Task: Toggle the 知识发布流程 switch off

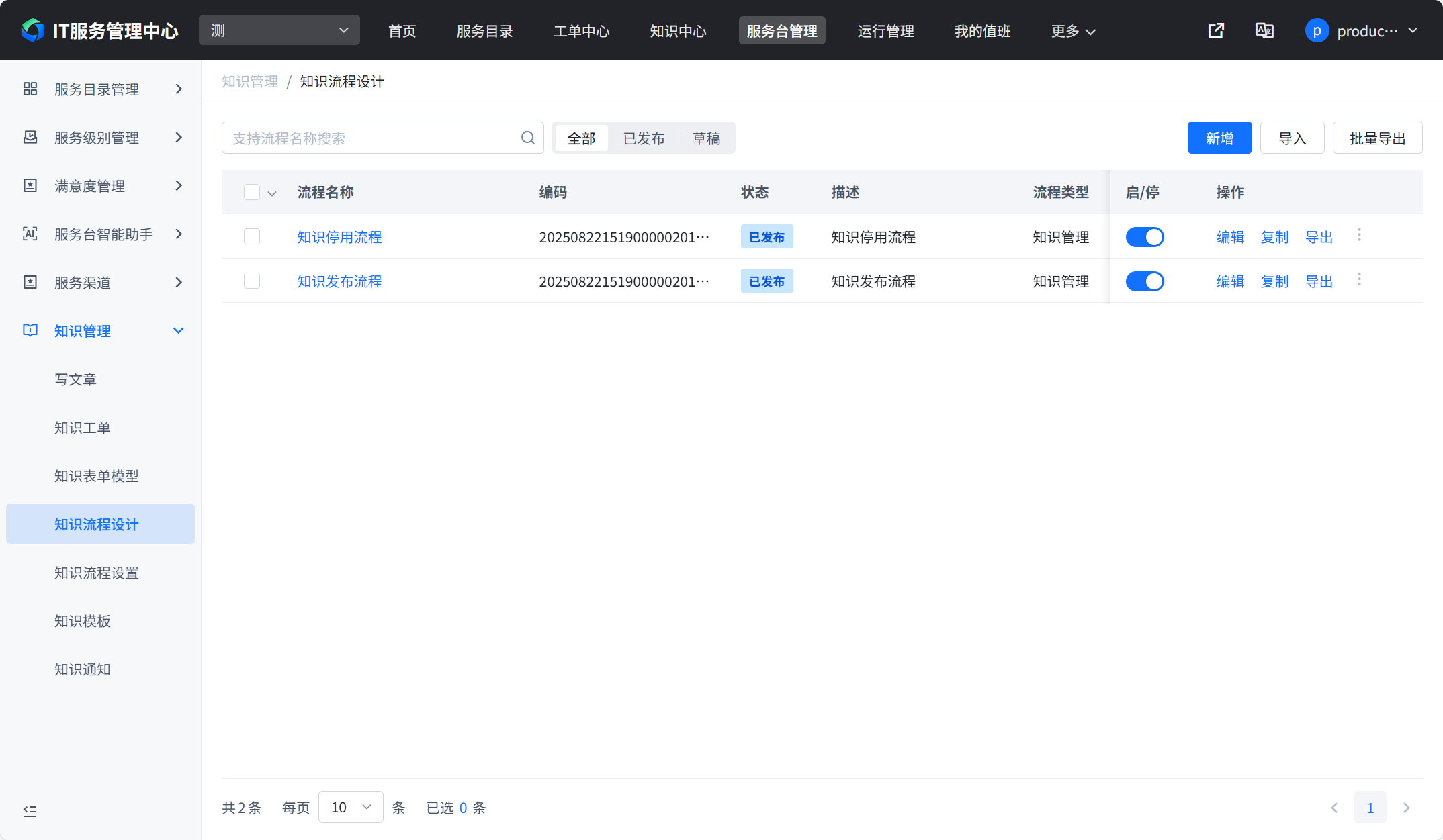Action: [1145, 281]
